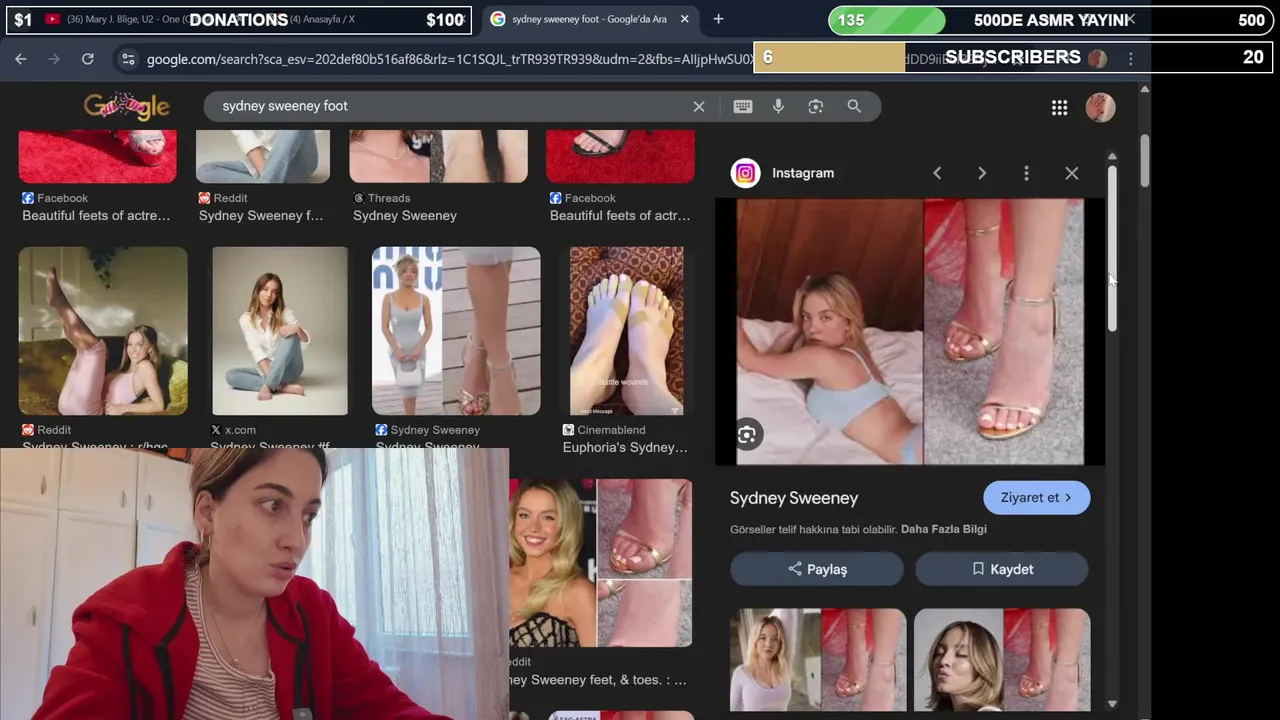Viewport: 1280px width, 720px height.
Task: Go to previous image in preview panel
Action: pos(937,173)
